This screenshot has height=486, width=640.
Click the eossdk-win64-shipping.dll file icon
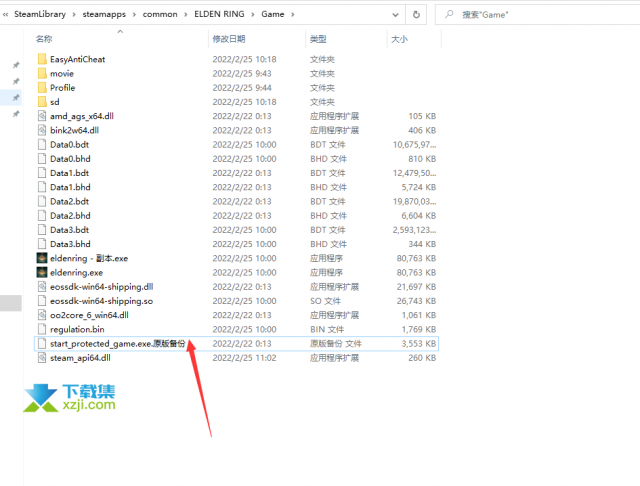coord(42,286)
